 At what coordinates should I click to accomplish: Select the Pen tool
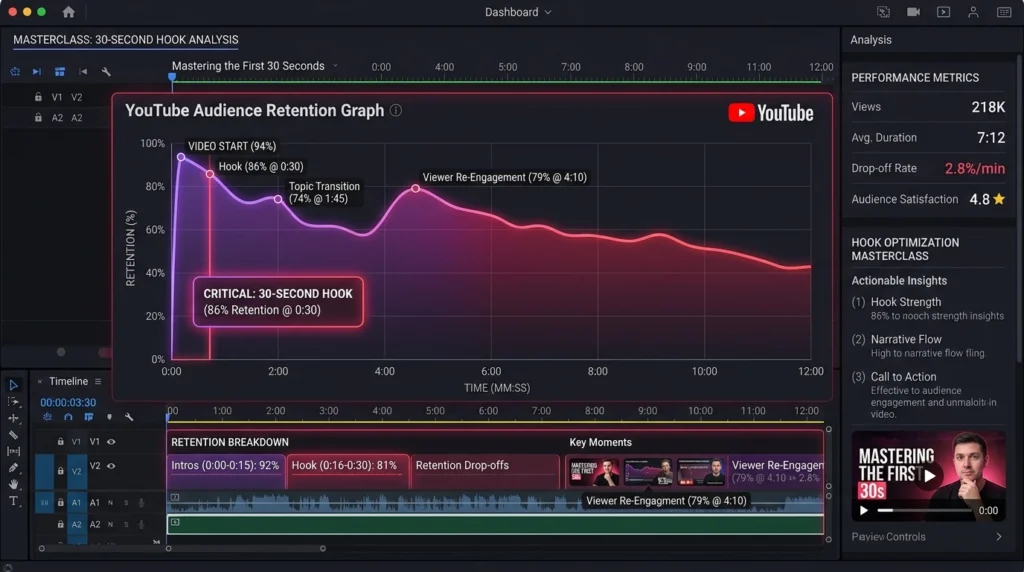[x=13, y=468]
